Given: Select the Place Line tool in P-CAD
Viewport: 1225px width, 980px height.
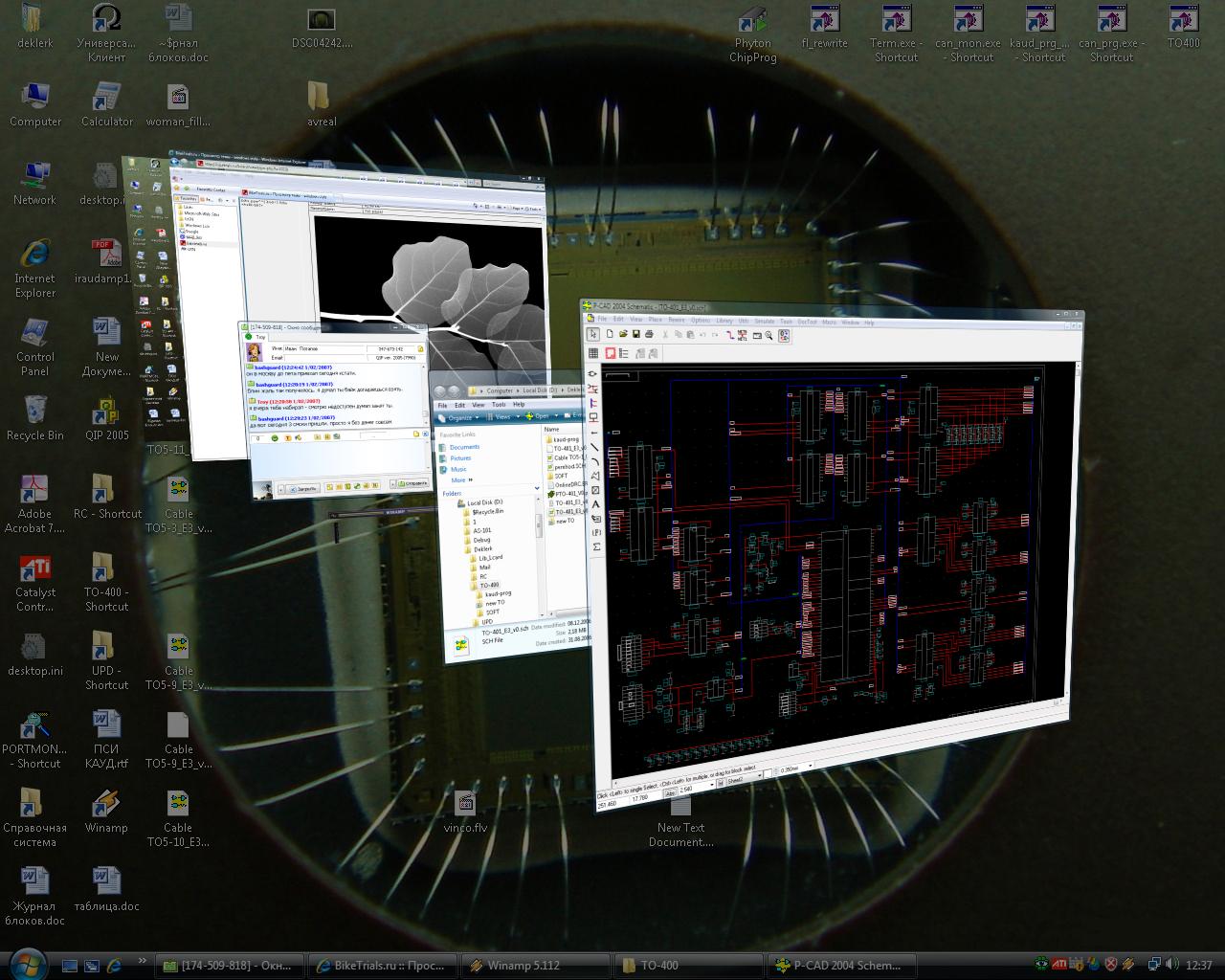Looking at the screenshot, I should 595,448.
